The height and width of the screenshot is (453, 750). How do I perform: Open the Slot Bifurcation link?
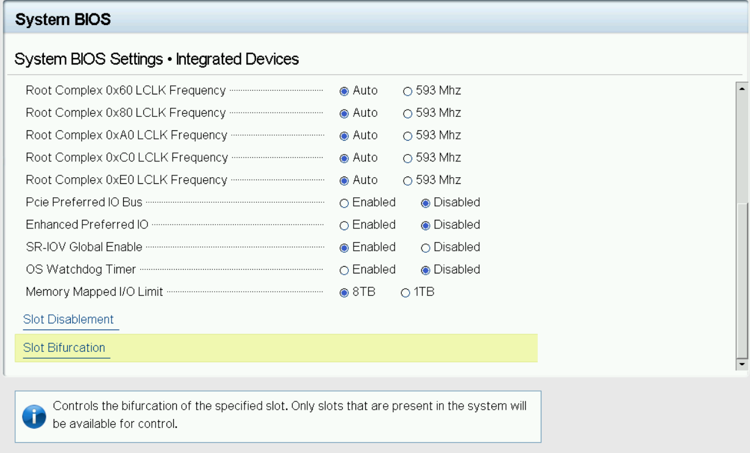64,347
